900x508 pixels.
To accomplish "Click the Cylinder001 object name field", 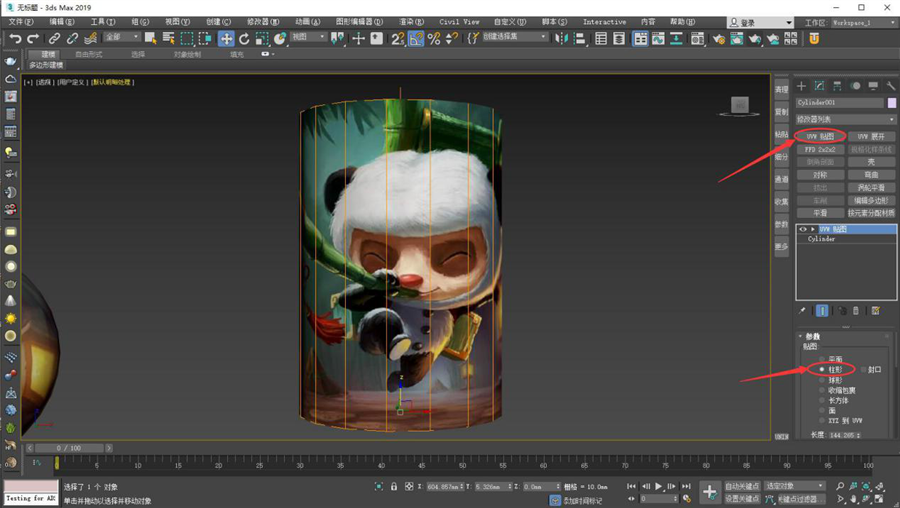I will tap(840, 103).
